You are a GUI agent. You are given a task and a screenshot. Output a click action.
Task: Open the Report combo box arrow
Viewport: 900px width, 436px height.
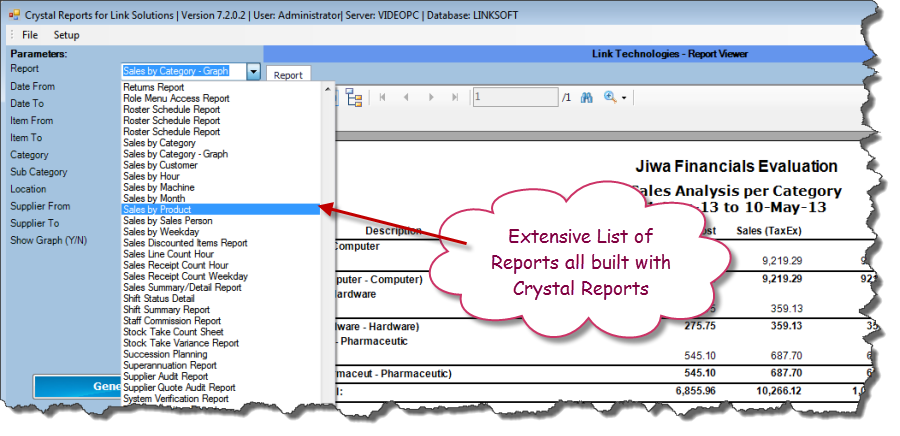tap(253, 72)
